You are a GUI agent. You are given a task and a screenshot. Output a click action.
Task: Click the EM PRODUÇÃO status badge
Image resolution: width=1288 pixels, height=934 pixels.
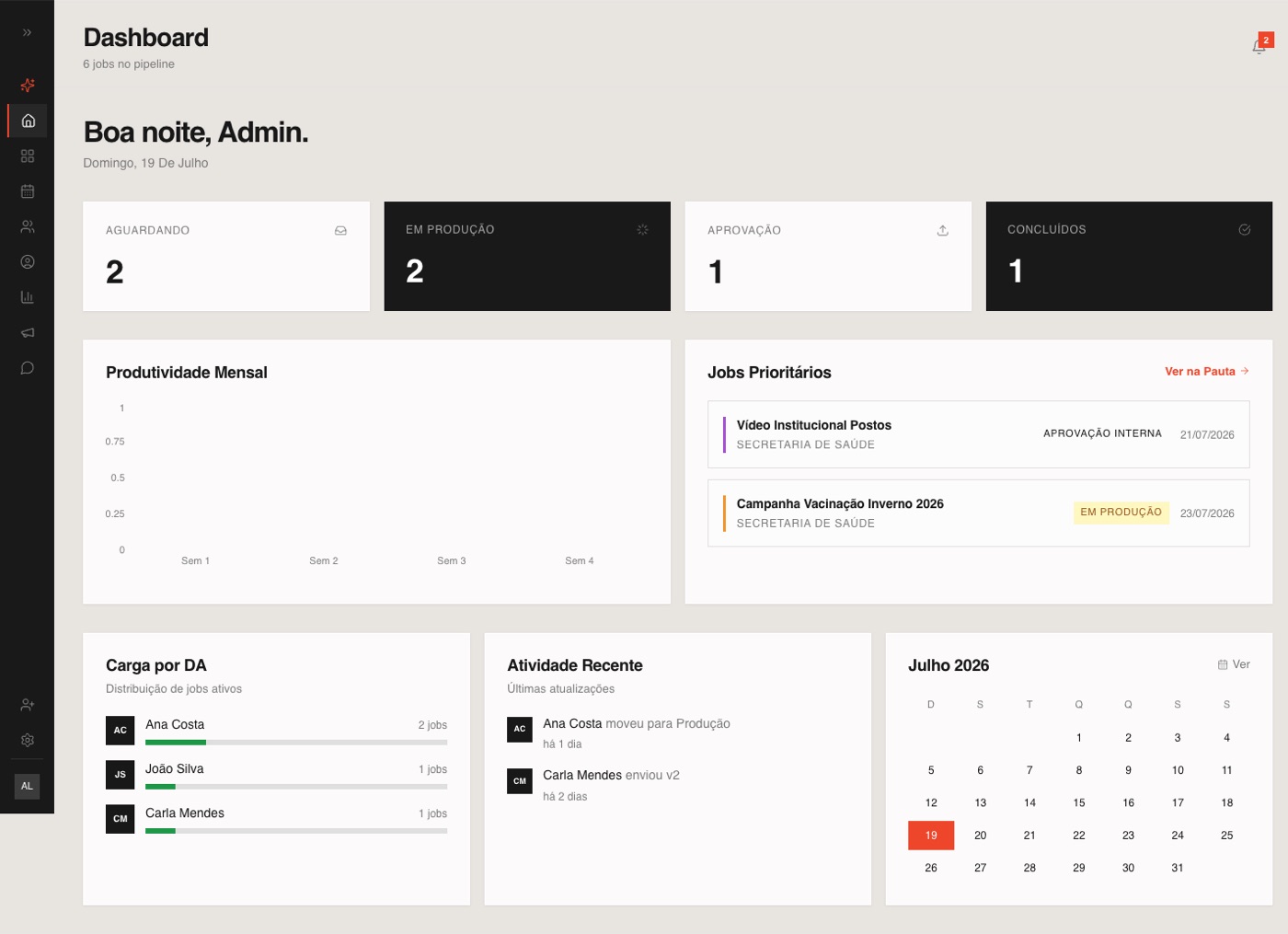tap(1121, 513)
